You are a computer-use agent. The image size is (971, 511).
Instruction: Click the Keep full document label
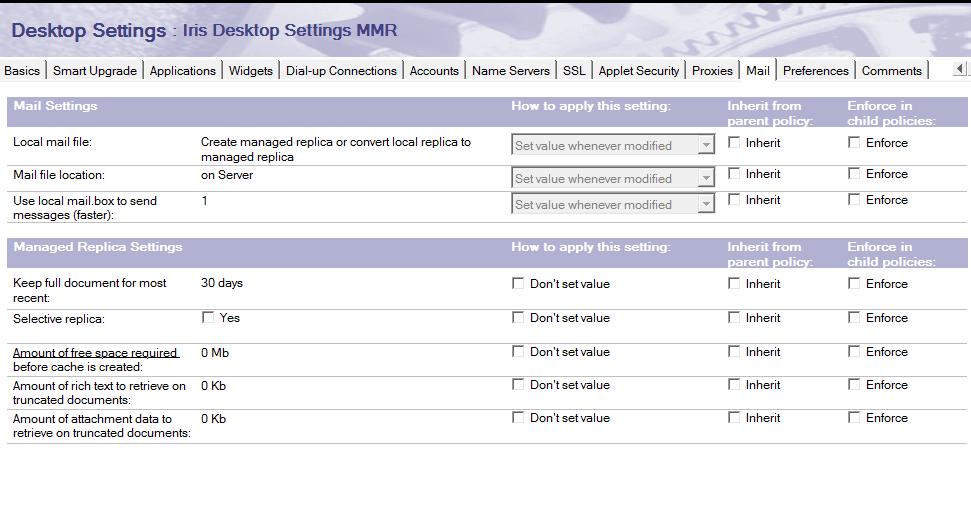coord(90,290)
